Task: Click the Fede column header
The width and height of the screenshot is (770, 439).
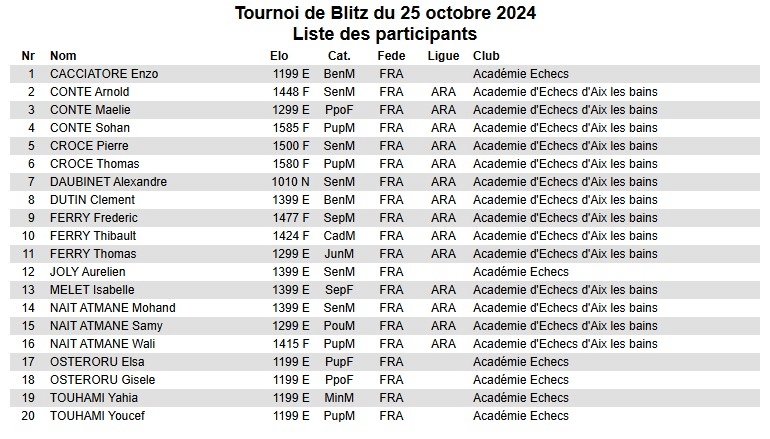Action: pos(391,56)
